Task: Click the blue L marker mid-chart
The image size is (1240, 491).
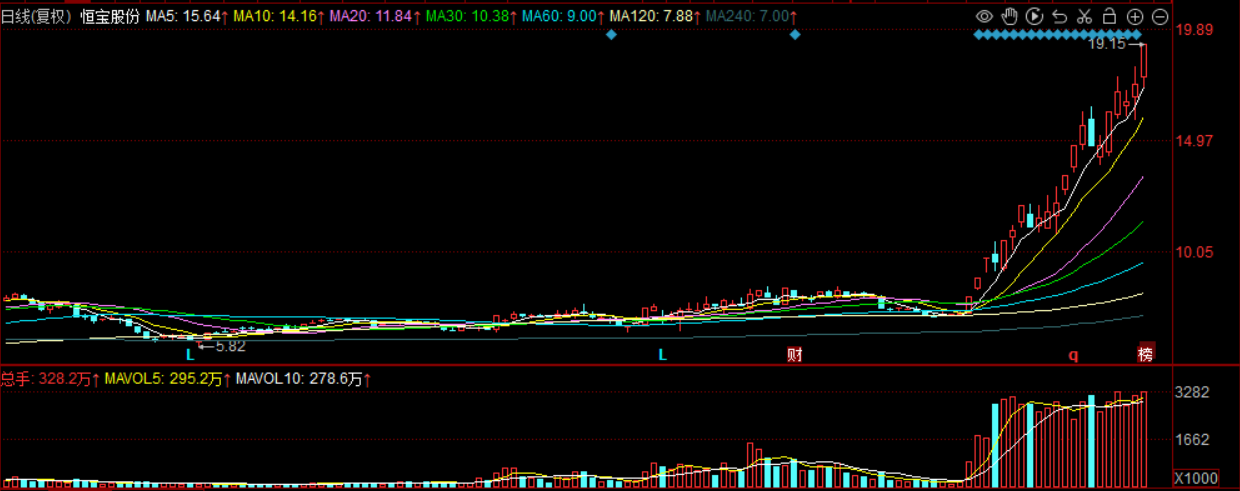Action: click(x=661, y=354)
